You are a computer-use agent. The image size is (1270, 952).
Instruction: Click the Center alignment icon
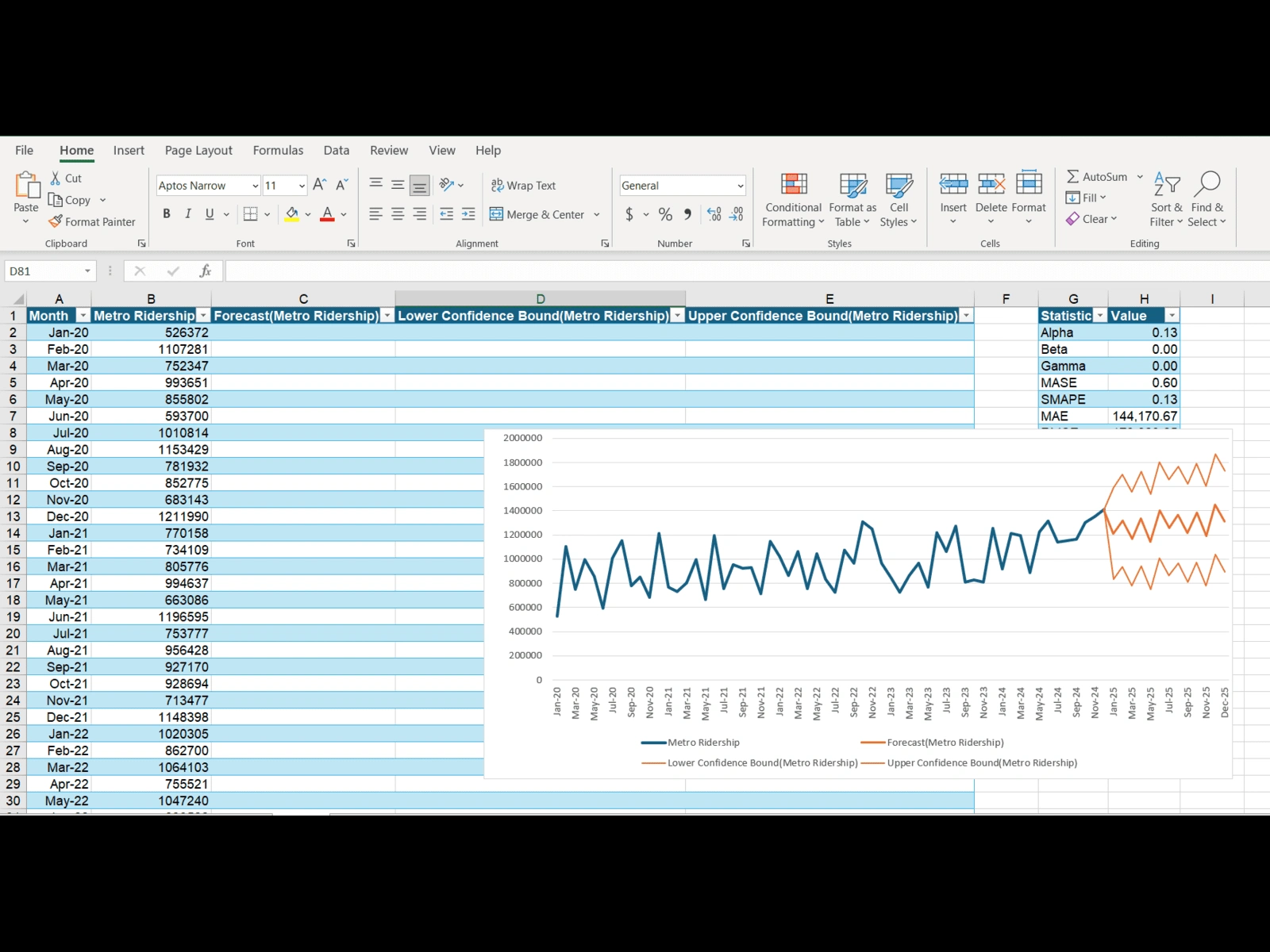(x=398, y=214)
